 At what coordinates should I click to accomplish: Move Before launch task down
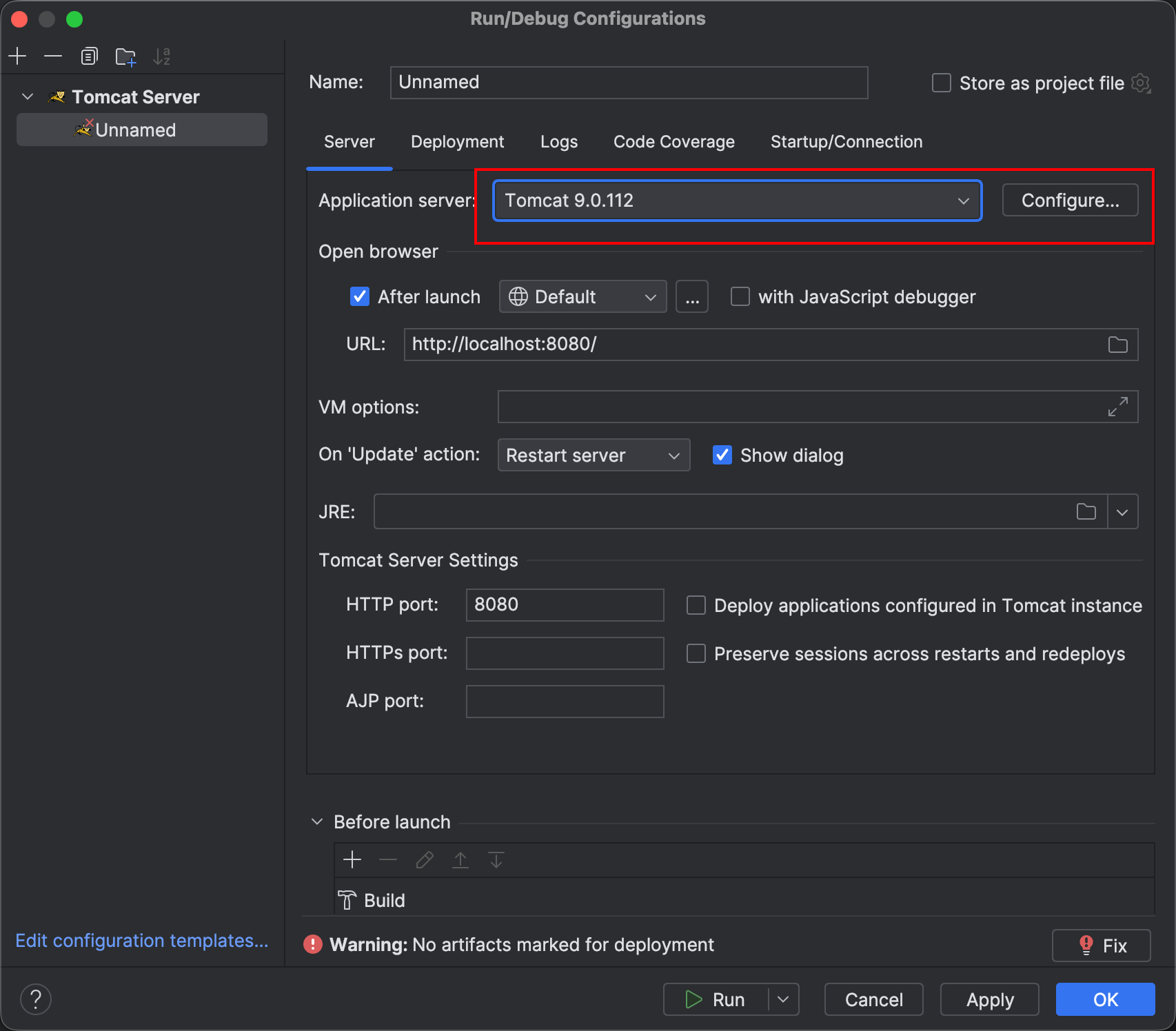click(x=496, y=859)
